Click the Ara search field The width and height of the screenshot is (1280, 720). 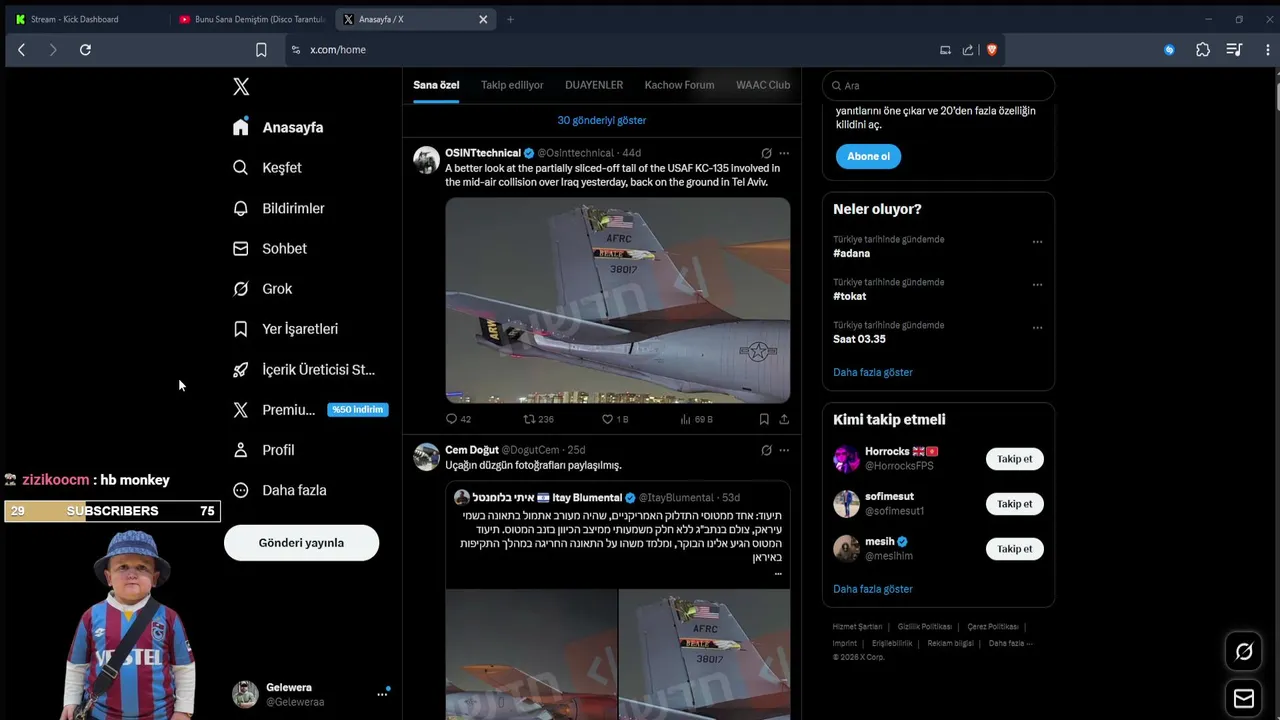pos(938,86)
